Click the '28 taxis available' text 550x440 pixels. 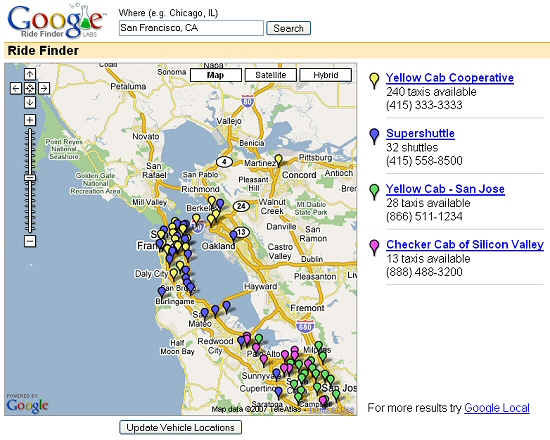pyautogui.click(x=428, y=203)
